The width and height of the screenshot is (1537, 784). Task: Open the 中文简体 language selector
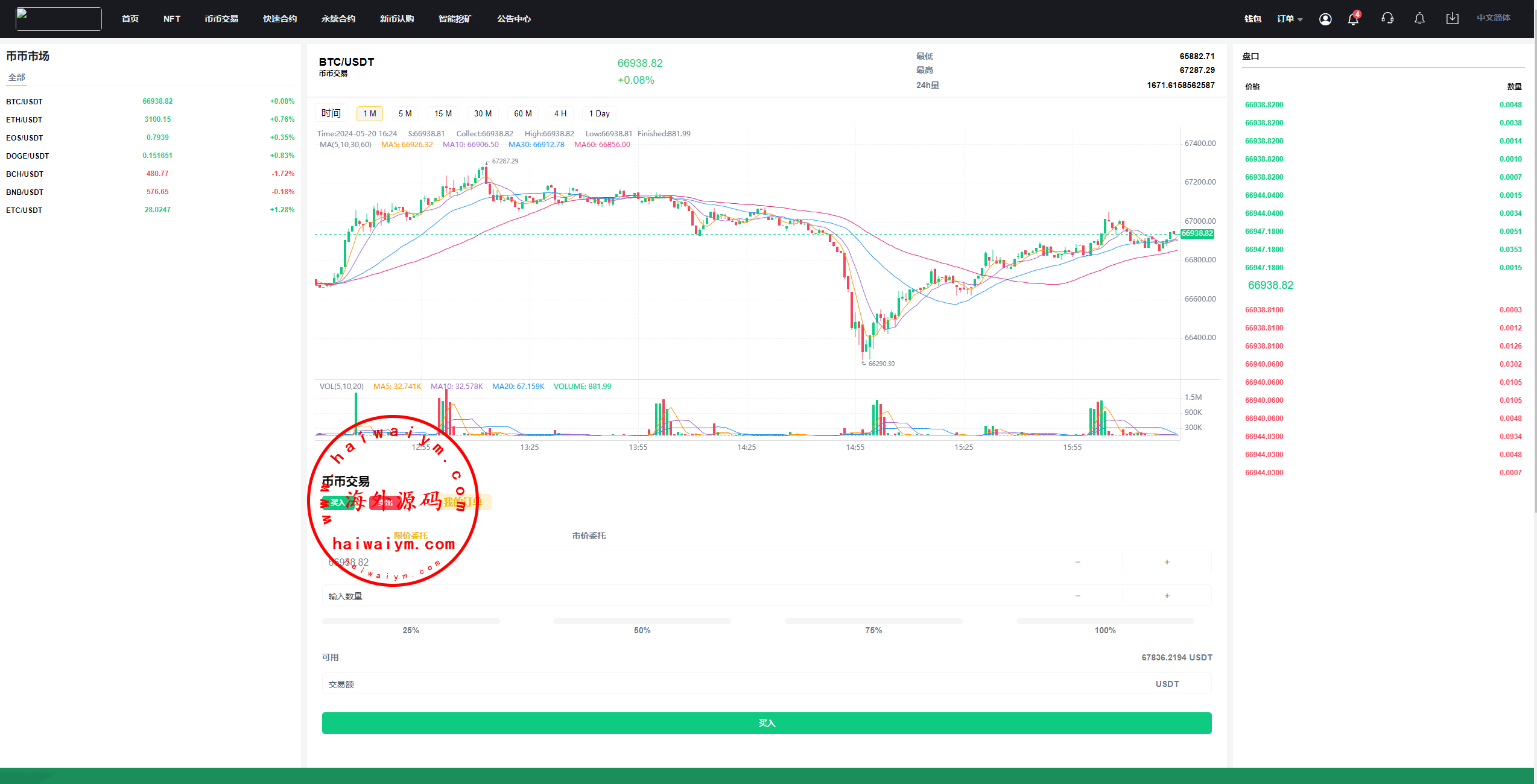pos(1493,18)
